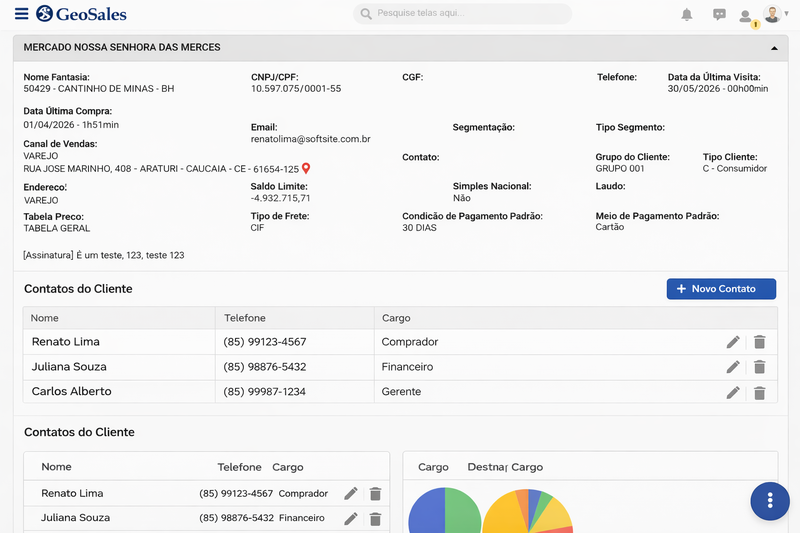This screenshot has height=533, width=800.
Task: Click the Novo Contato button
Action: pyautogui.click(x=721, y=289)
